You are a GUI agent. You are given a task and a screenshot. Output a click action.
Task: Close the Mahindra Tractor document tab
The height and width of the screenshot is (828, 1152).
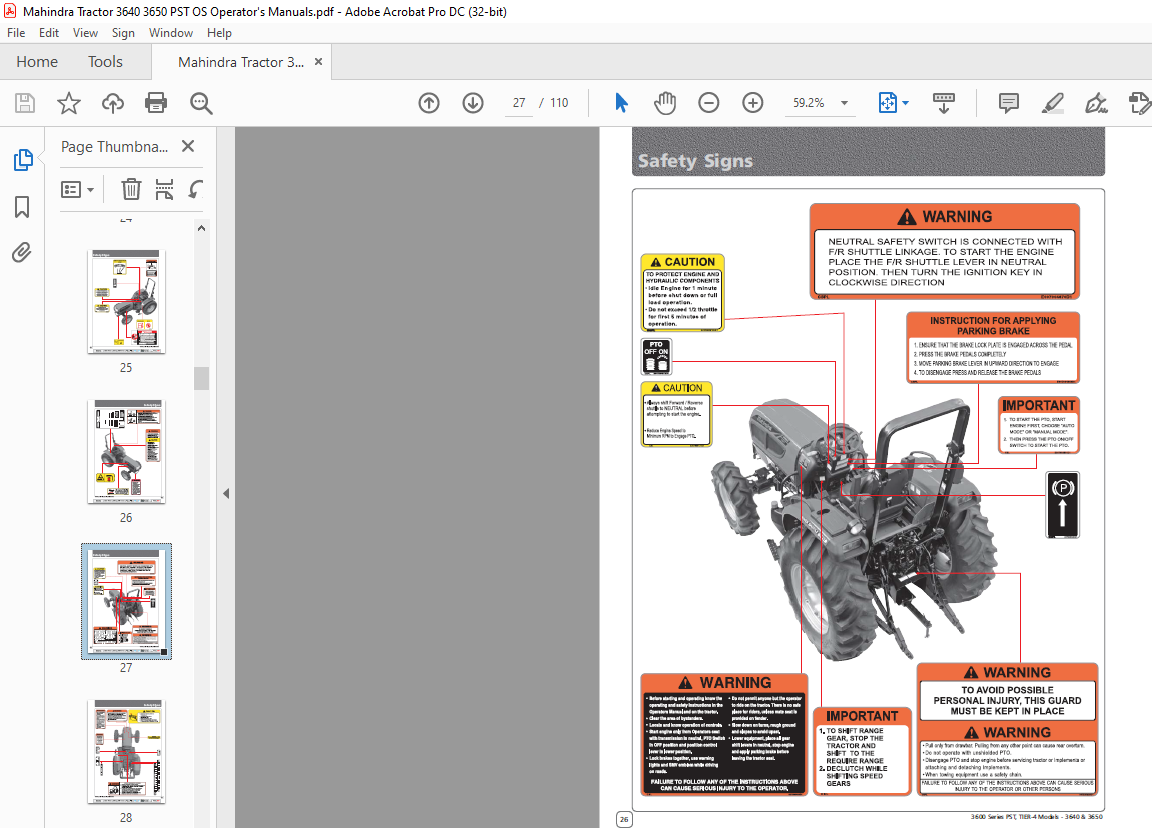(x=318, y=62)
